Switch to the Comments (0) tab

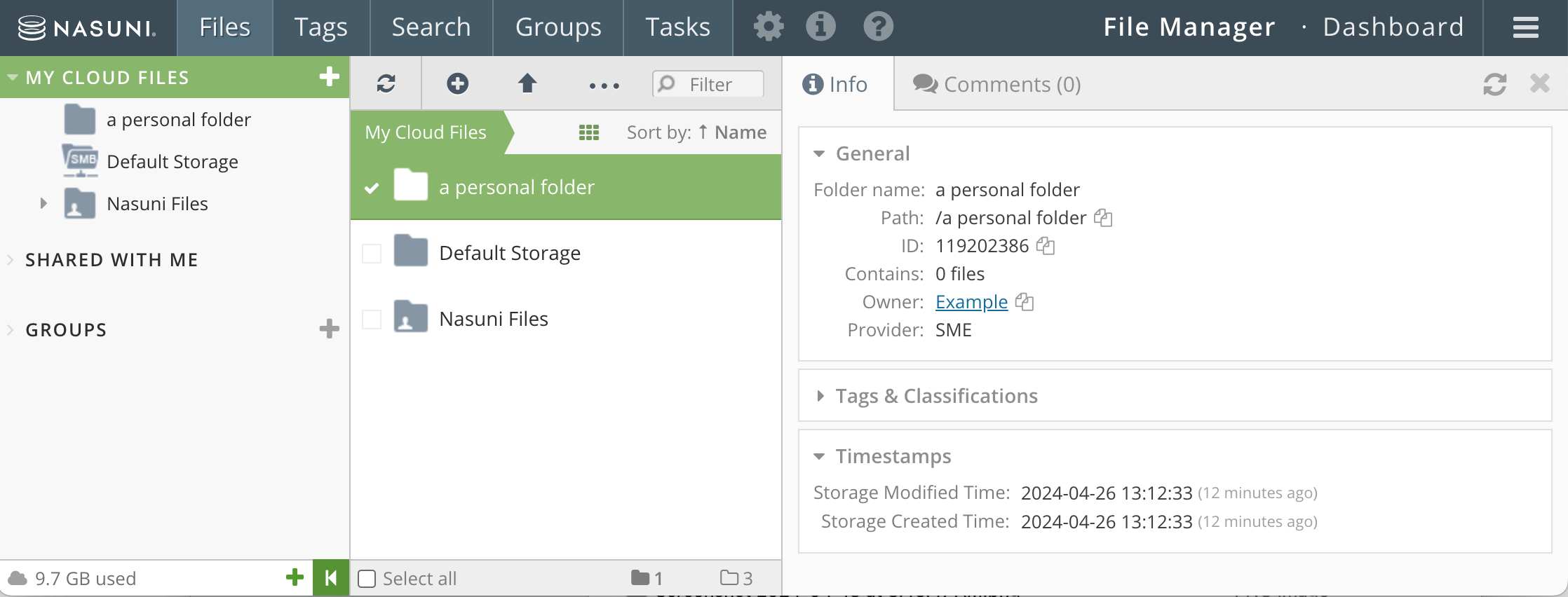point(996,84)
